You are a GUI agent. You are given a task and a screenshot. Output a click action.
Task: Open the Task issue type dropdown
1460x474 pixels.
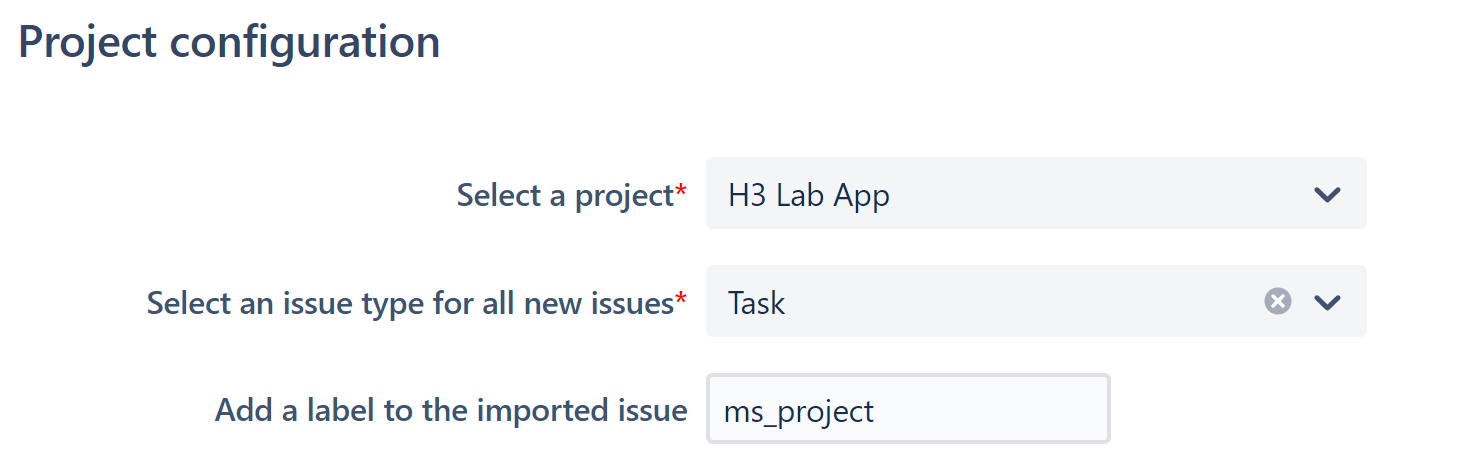[1036, 301]
